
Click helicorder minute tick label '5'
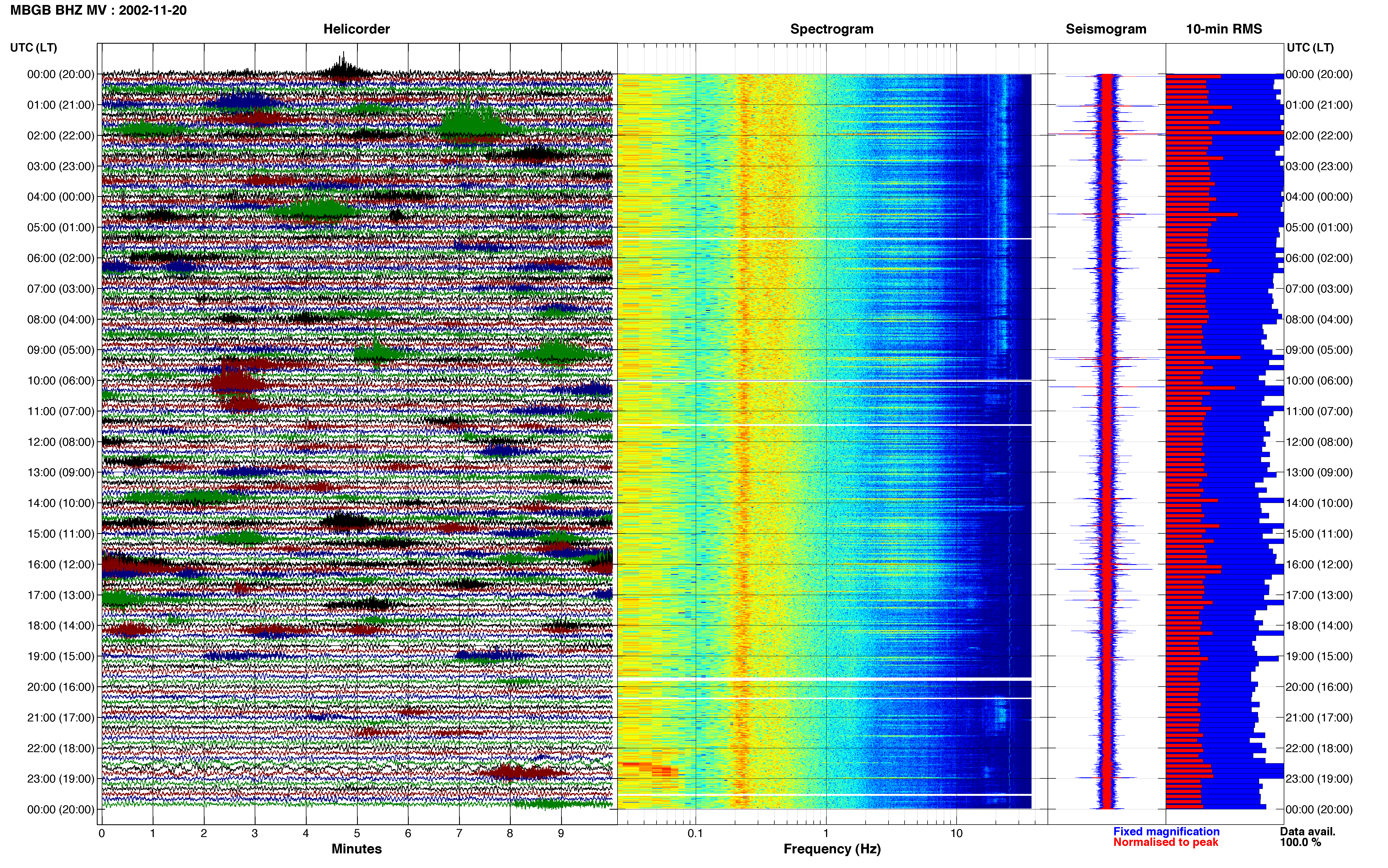click(x=357, y=833)
